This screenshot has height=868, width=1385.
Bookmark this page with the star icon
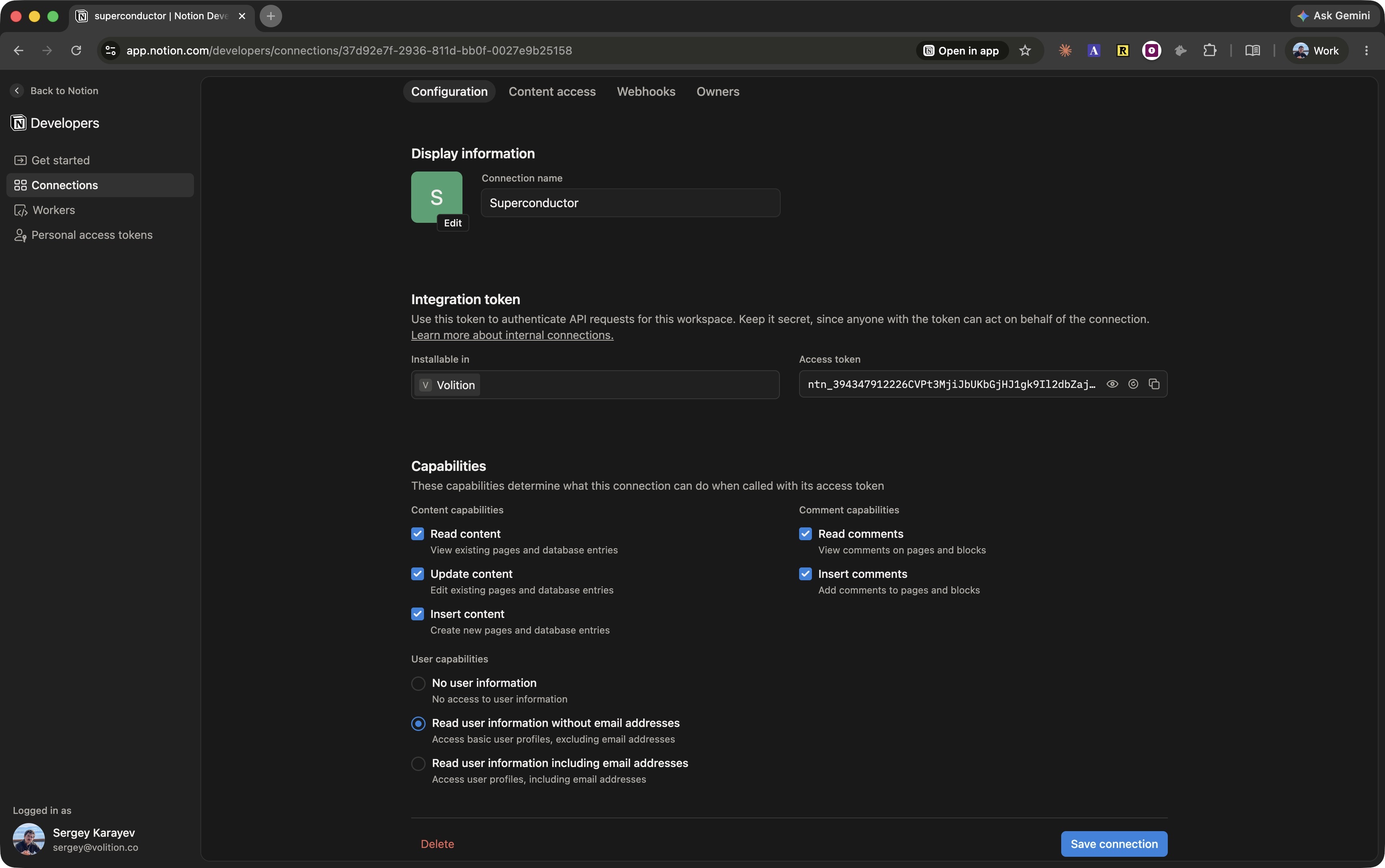pyautogui.click(x=1025, y=50)
